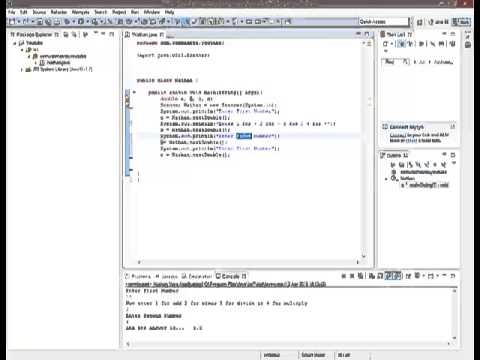Open the New Task dropdown arrow
The height and width of the screenshot is (360, 480).
(391, 44)
